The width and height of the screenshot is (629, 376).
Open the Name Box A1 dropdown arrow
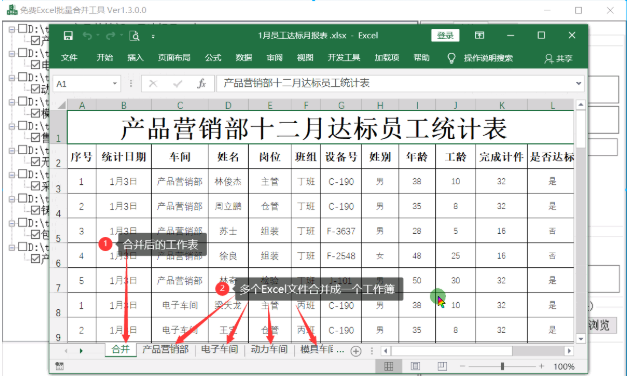115,83
